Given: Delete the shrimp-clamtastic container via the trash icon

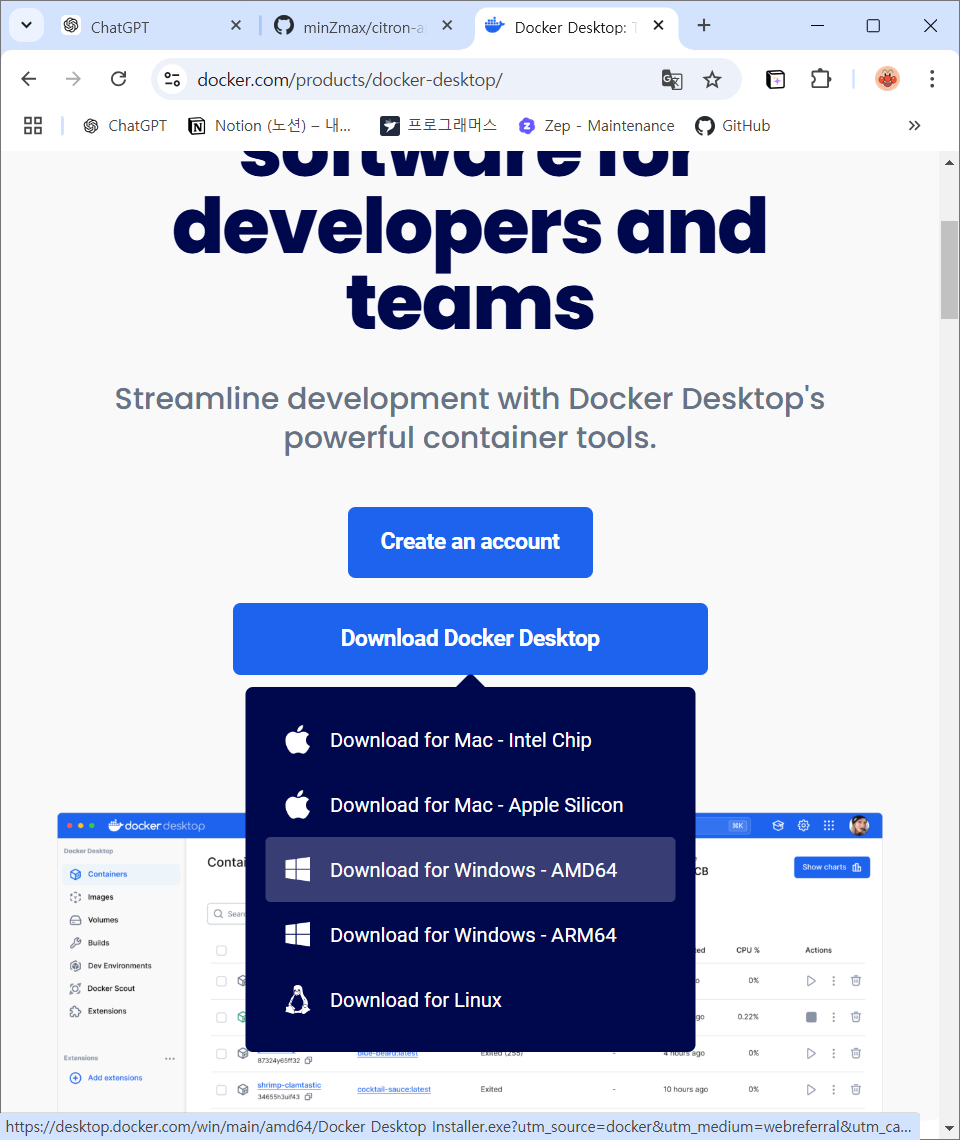Looking at the screenshot, I should (x=855, y=1088).
